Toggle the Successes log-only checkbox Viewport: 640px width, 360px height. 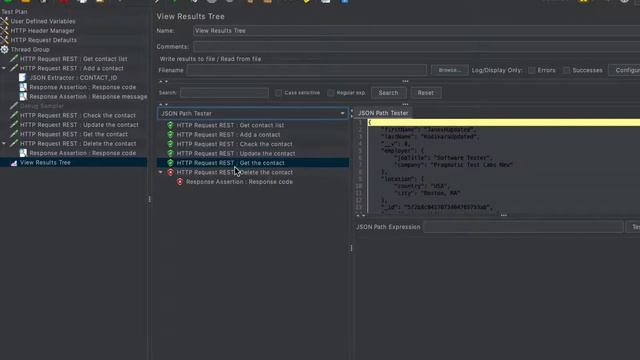(x=567, y=70)
